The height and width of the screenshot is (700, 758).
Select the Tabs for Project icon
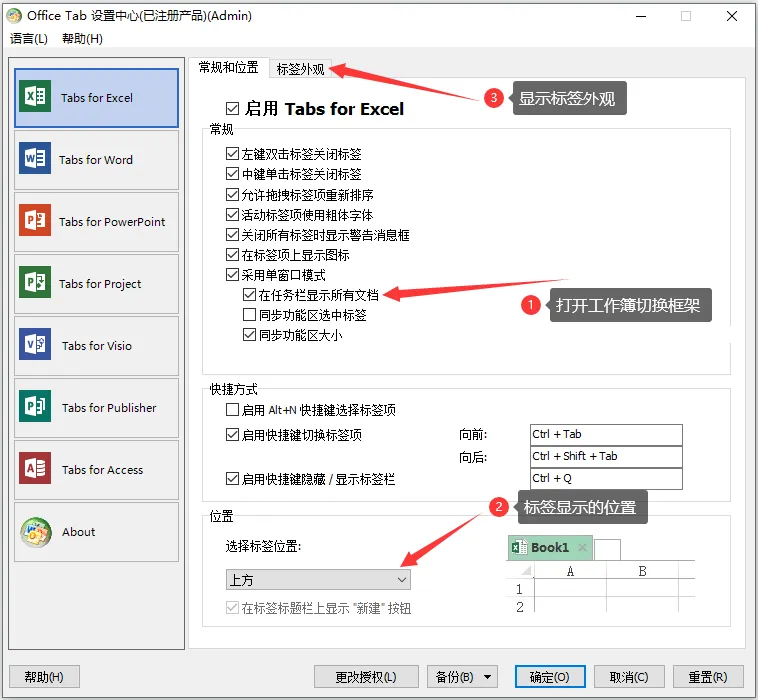pos(35,282)
